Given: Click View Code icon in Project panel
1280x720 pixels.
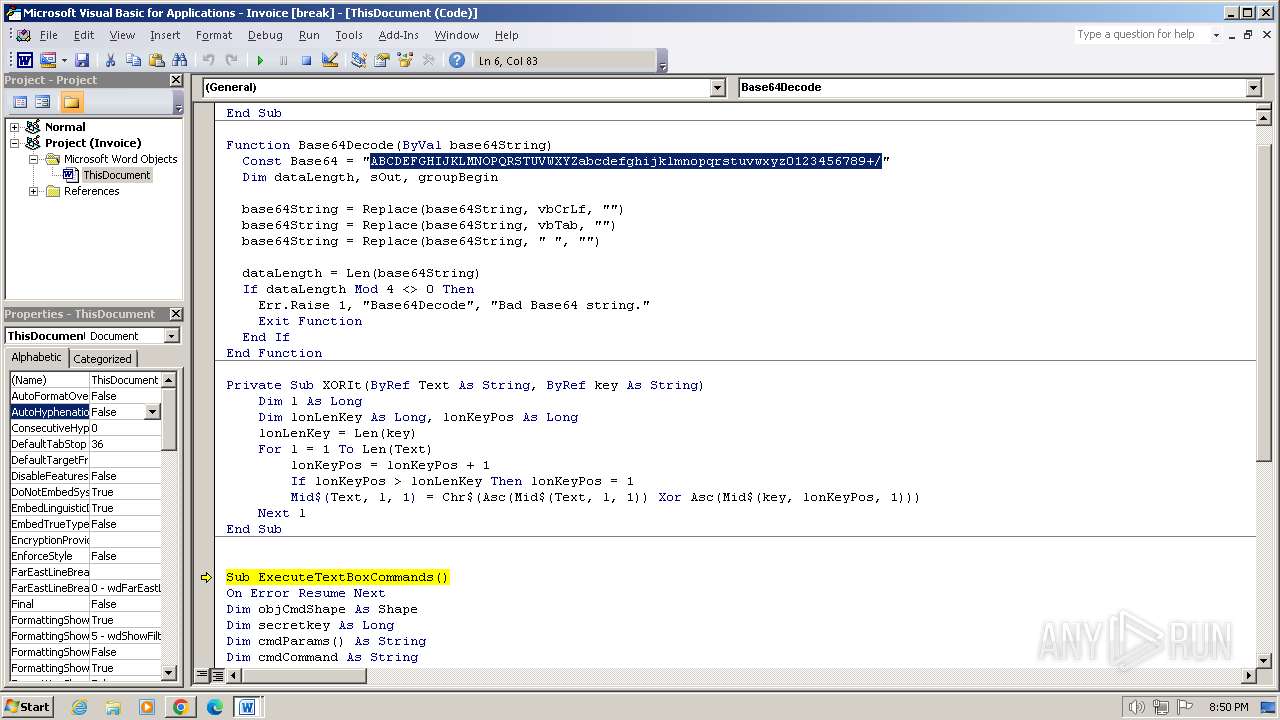Looking at the screenshot, I should tap(19, 102).
